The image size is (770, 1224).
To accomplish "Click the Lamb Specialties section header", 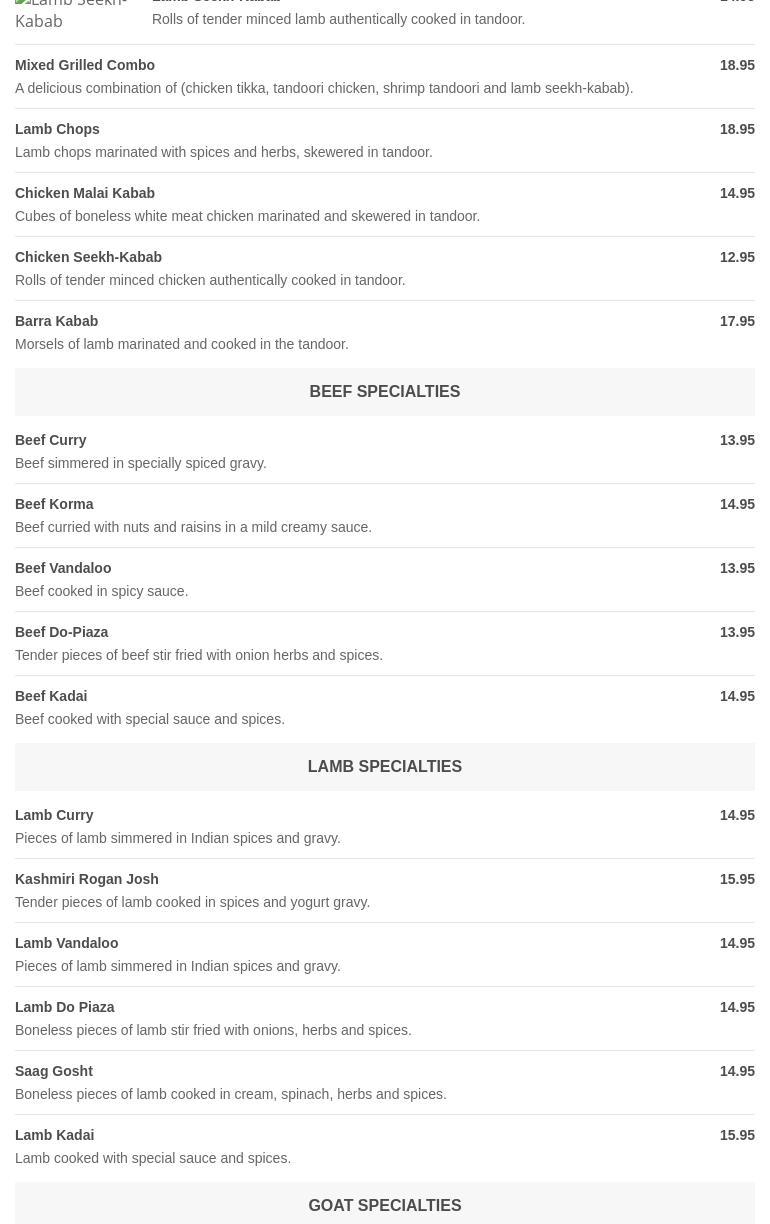I will click(384, 767).
